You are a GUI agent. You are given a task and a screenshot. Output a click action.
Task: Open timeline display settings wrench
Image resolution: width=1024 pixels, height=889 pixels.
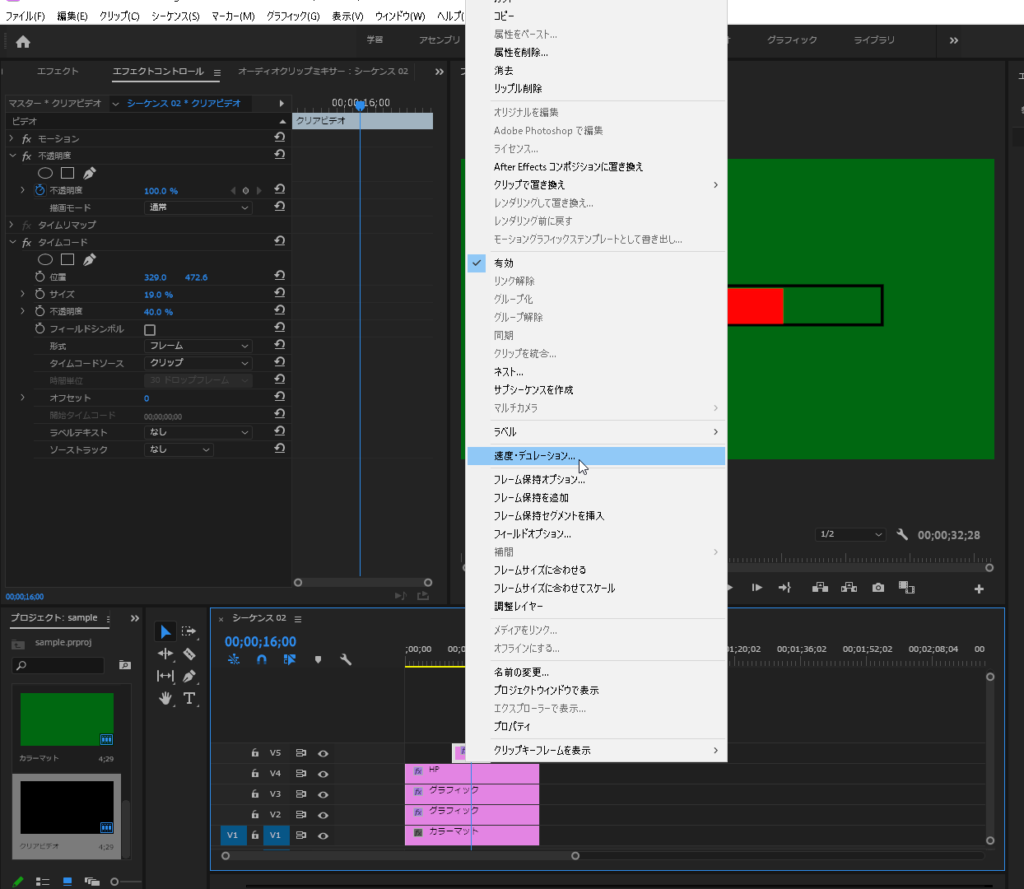point(346,660)
